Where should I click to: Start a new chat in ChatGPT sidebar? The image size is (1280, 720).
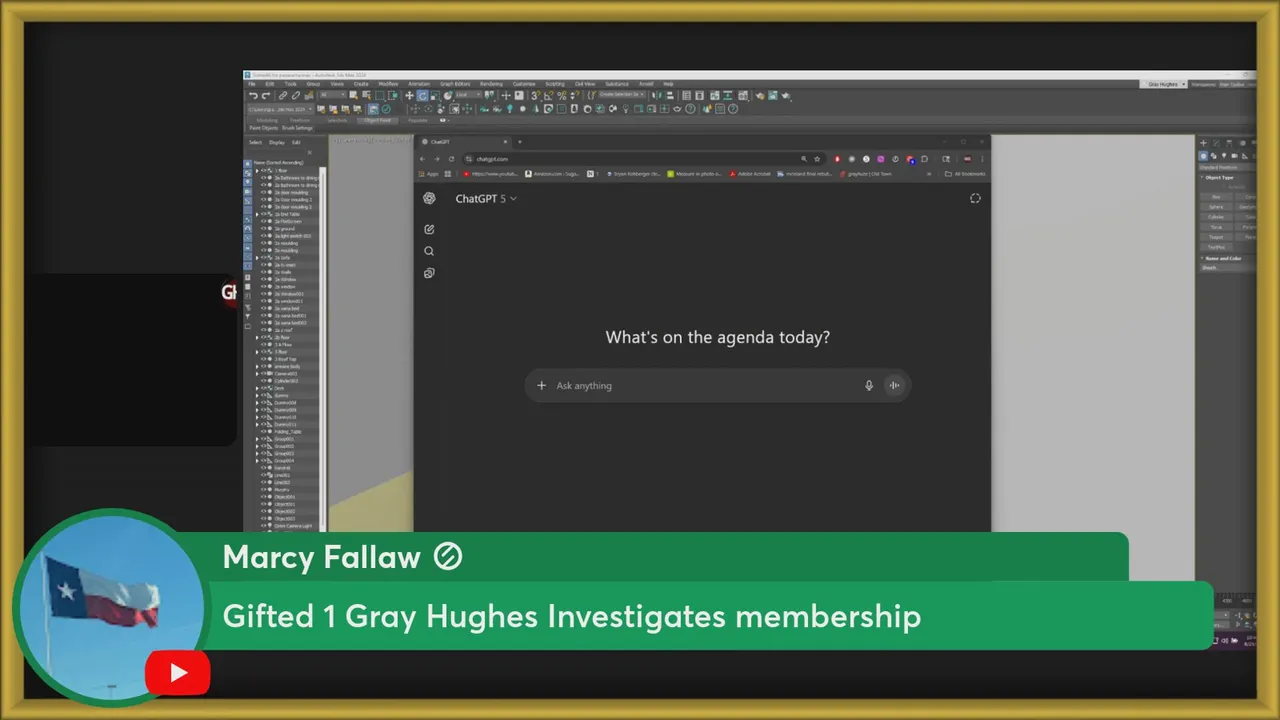[x=429, y=229]
